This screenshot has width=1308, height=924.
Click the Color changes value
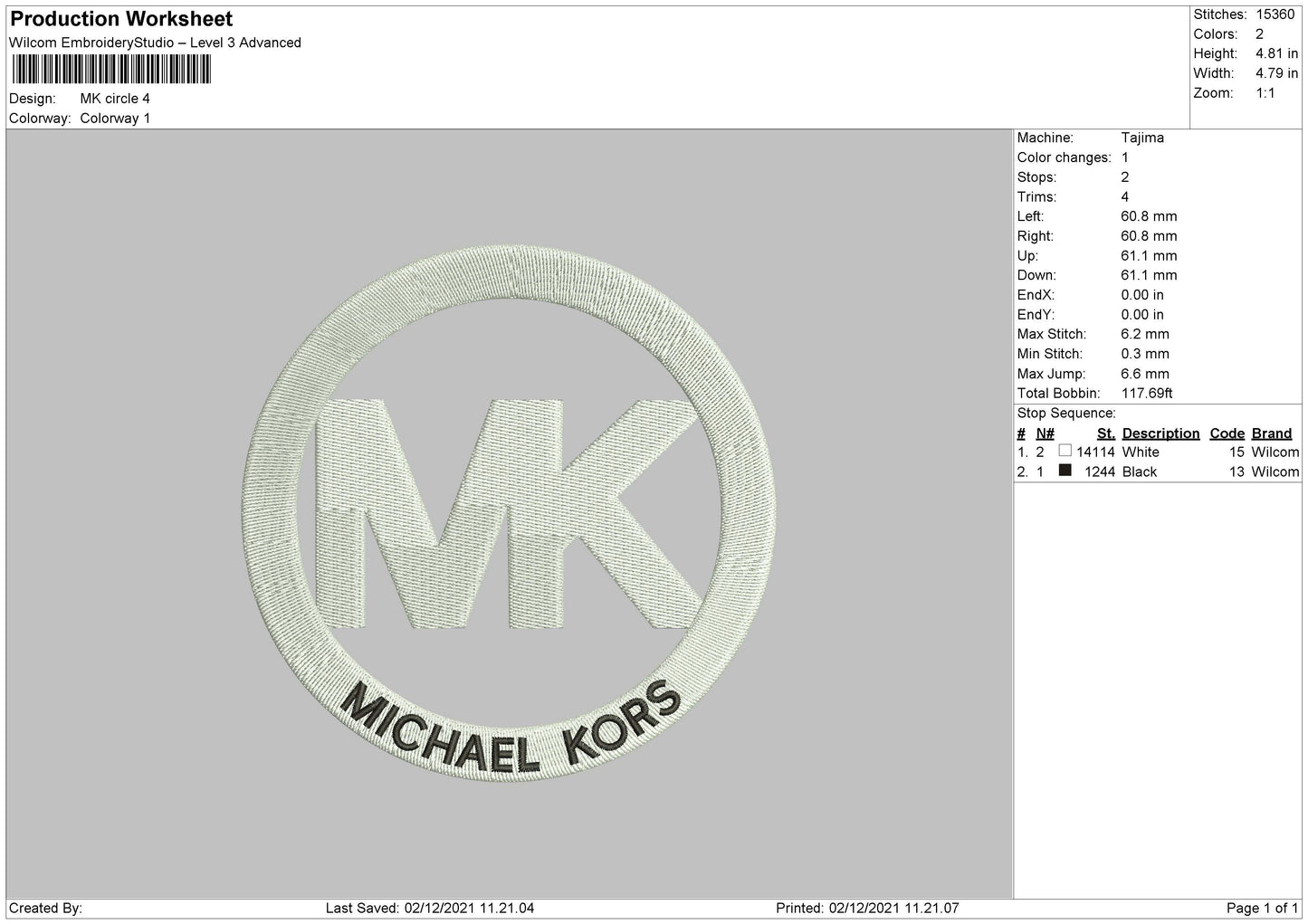tap(1125, 157)
